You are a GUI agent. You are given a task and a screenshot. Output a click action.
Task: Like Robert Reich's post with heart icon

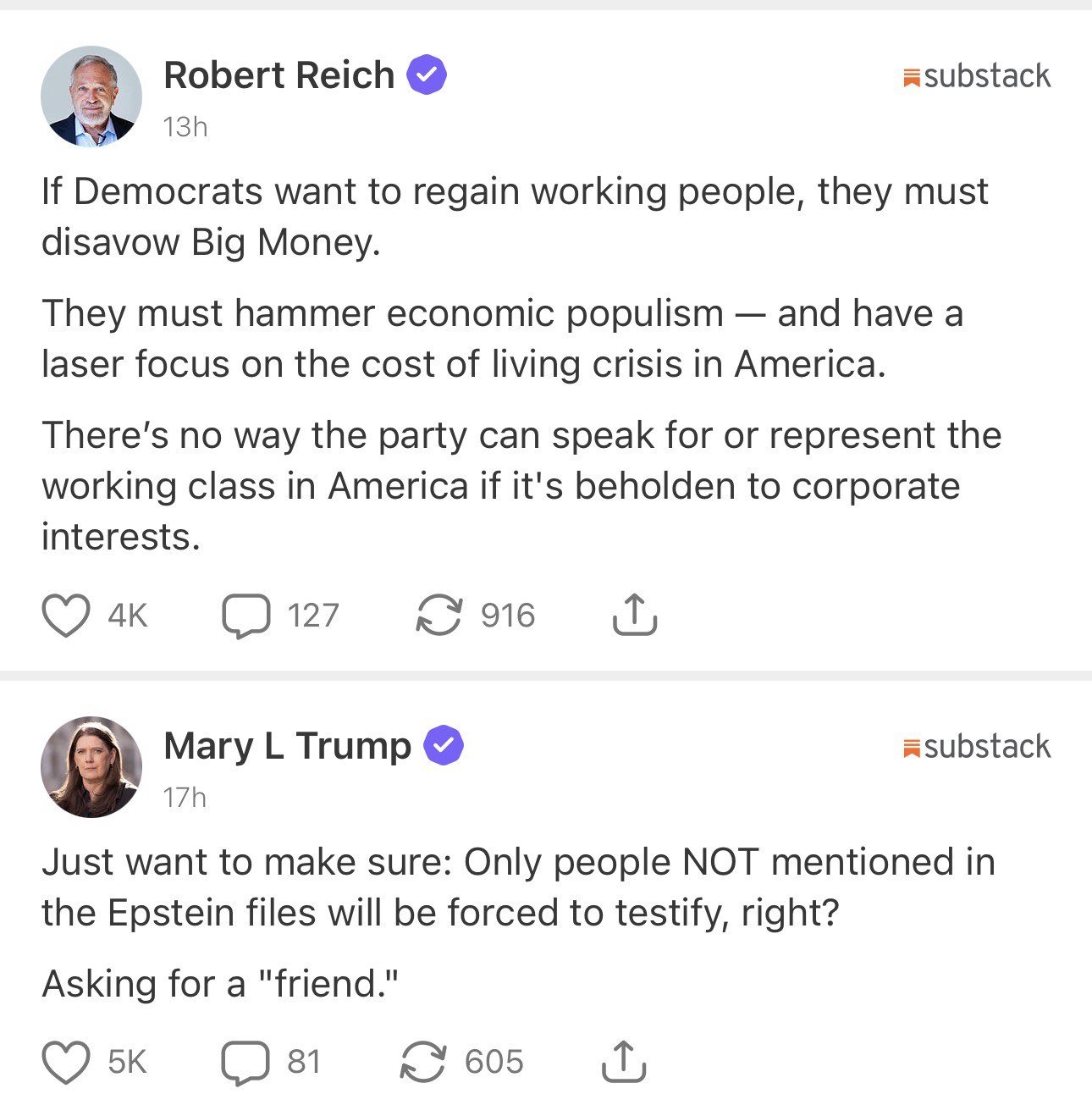pos(66,616)
